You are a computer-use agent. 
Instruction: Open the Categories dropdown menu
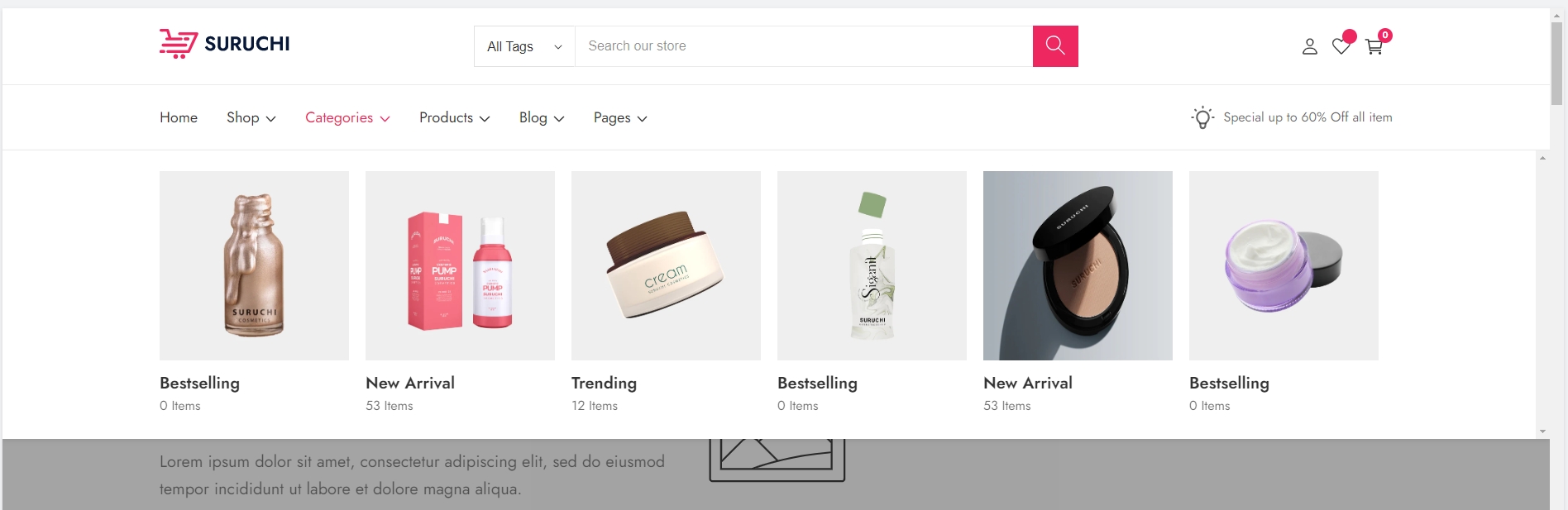347,117
